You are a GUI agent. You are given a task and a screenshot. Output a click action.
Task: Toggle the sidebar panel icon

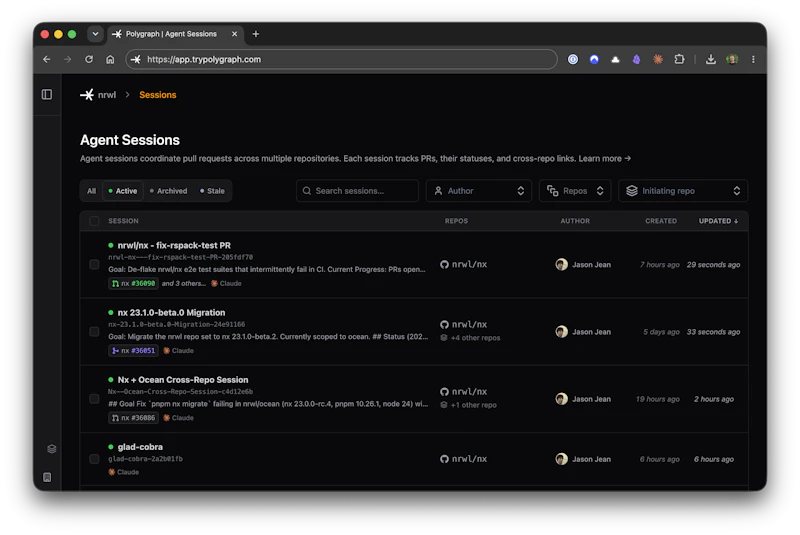click(x=47, y=94)
